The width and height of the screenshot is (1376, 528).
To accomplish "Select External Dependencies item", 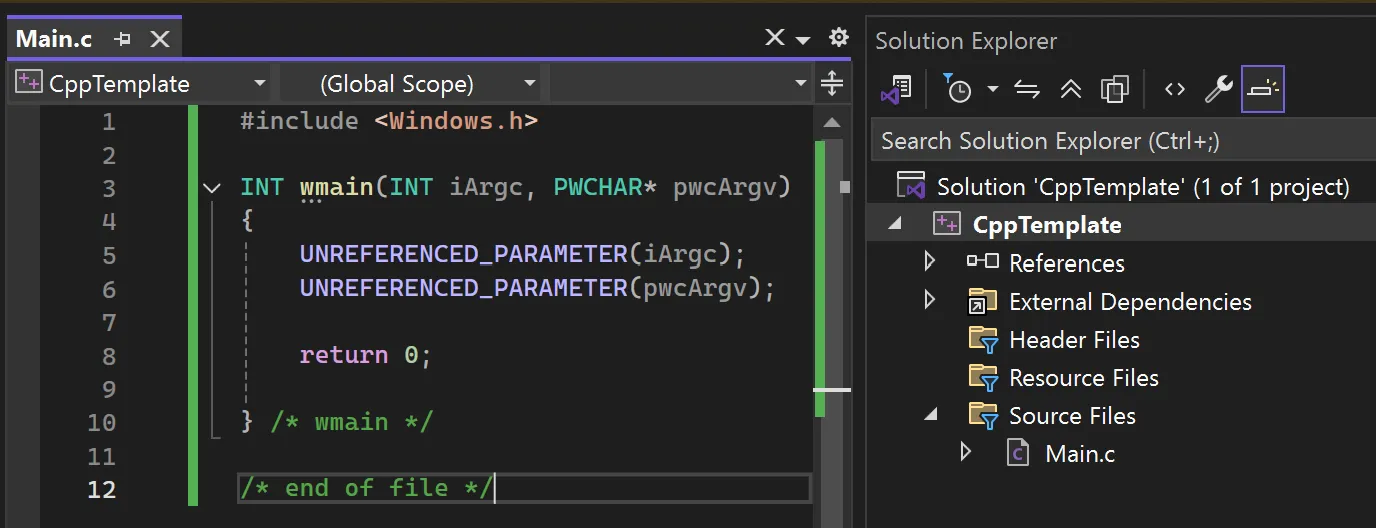I will coord(1130,301).
